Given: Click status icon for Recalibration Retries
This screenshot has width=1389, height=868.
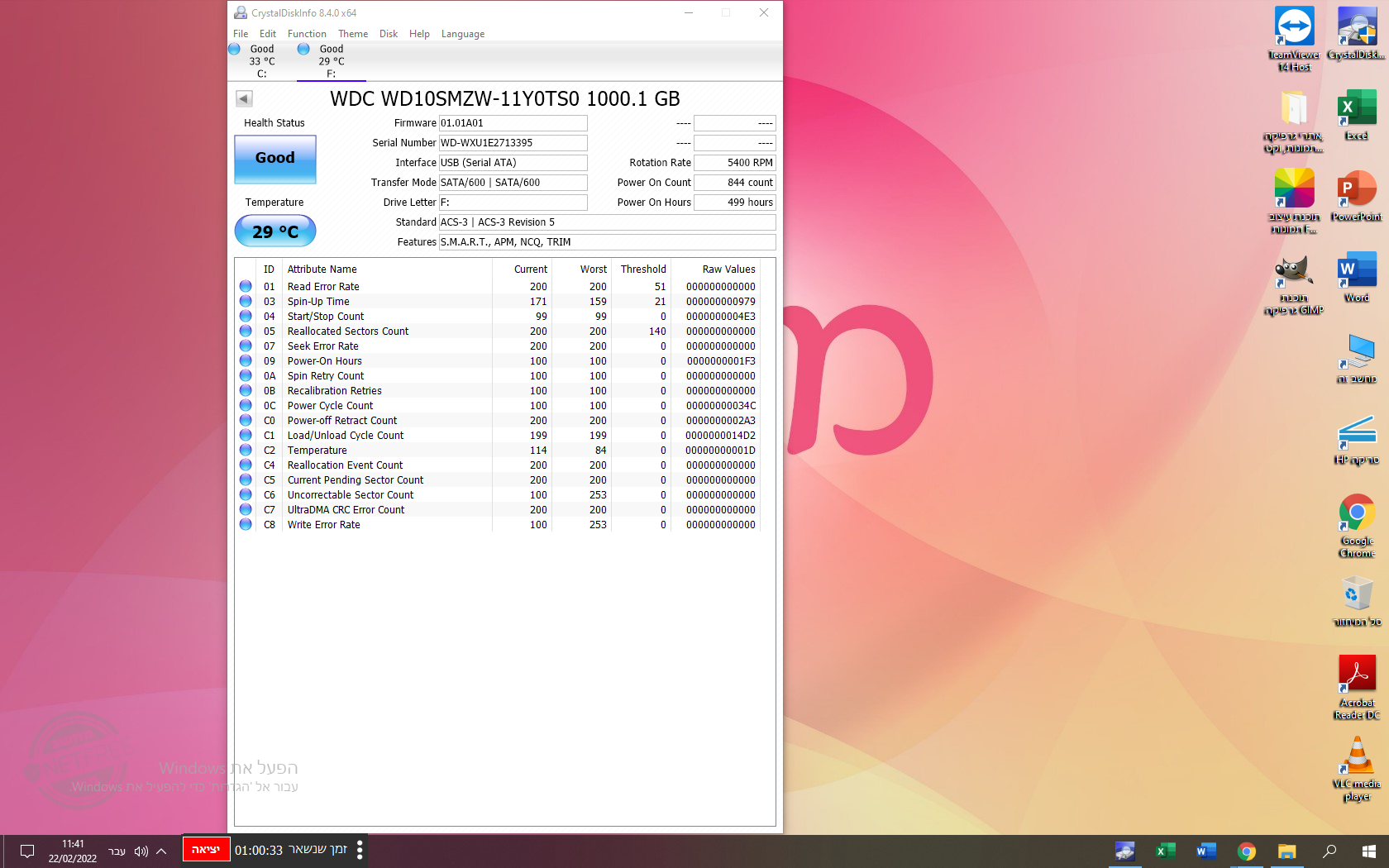Looking at the screenshot, I should tap(246, 391).
